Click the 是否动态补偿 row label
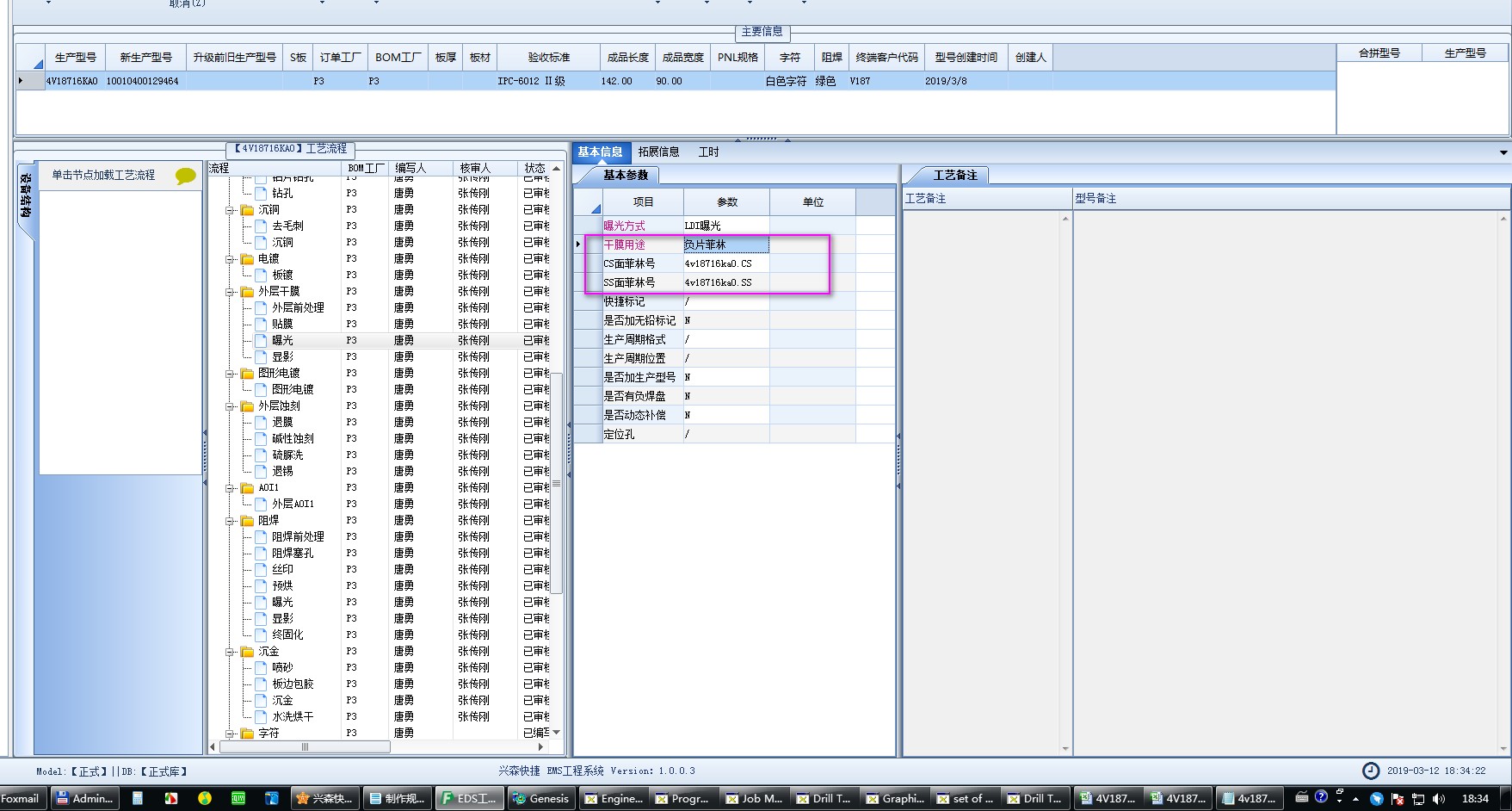Screen dimensions: 1512x811 tap(635, 416)
